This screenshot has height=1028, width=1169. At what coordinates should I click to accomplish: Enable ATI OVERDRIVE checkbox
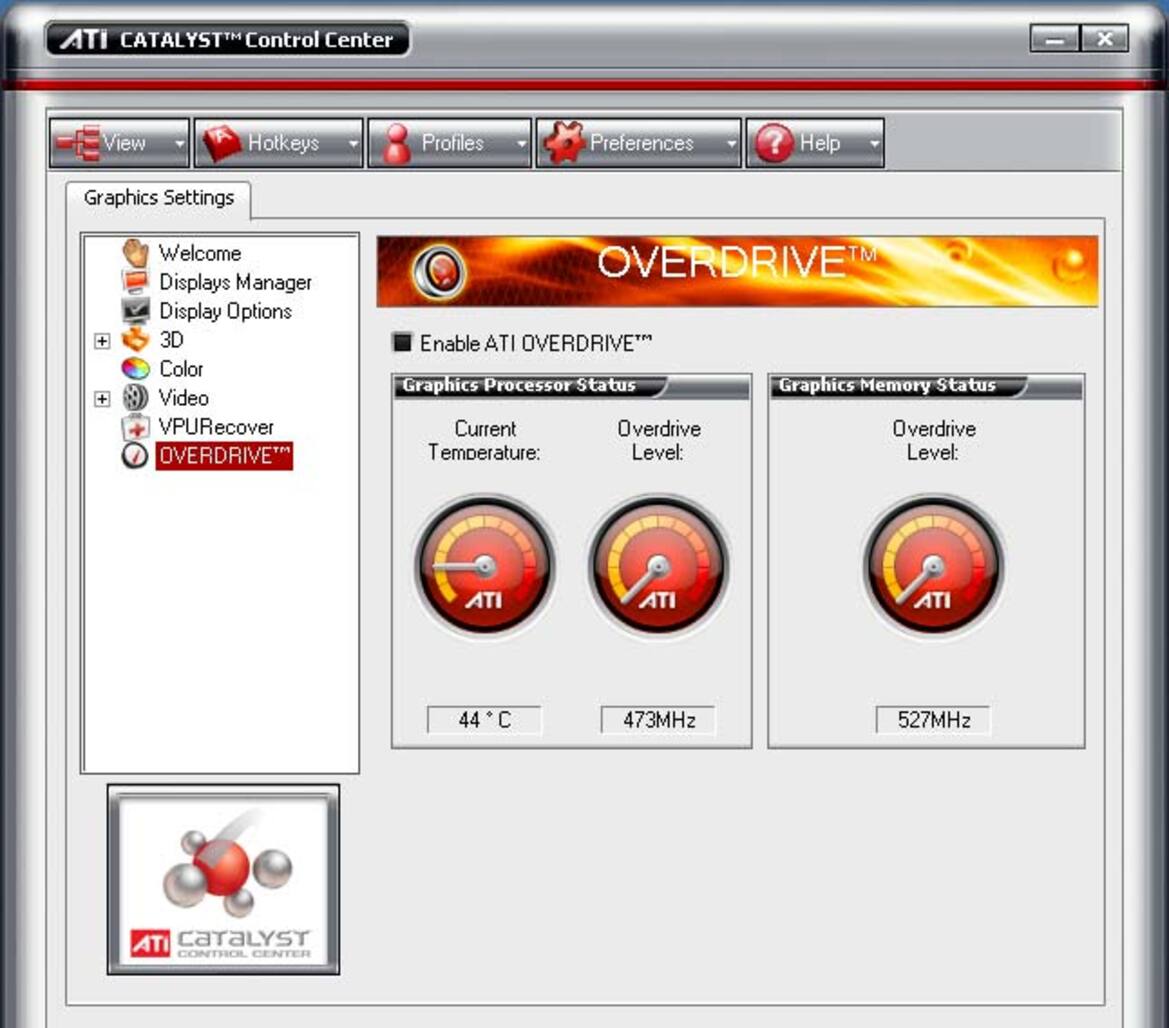(x=403, y=342)
